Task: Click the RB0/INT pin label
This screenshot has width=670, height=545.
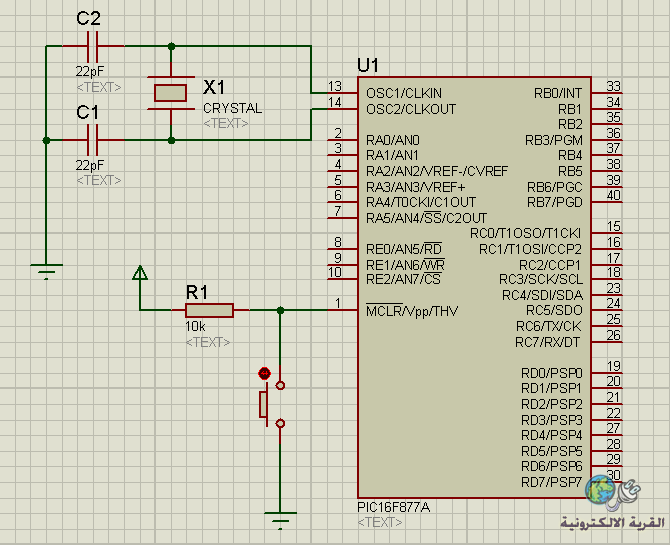Action: (558, 93)
